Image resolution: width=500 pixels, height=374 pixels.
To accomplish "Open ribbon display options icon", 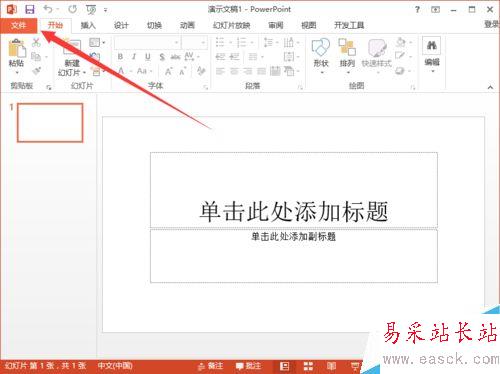I will tap(436, 10).
